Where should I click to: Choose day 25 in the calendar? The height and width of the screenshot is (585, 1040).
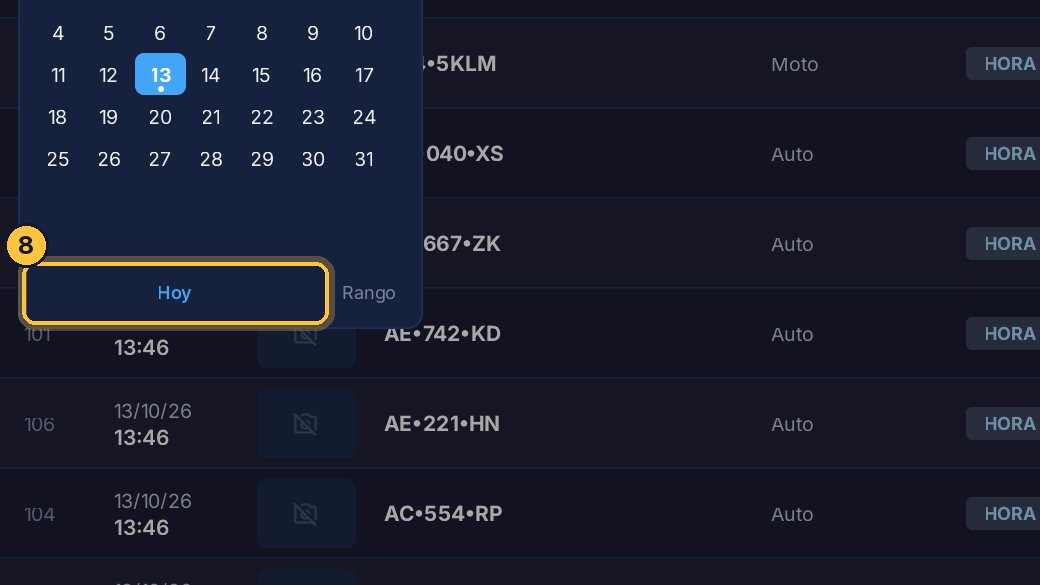[x=58, y=159]
